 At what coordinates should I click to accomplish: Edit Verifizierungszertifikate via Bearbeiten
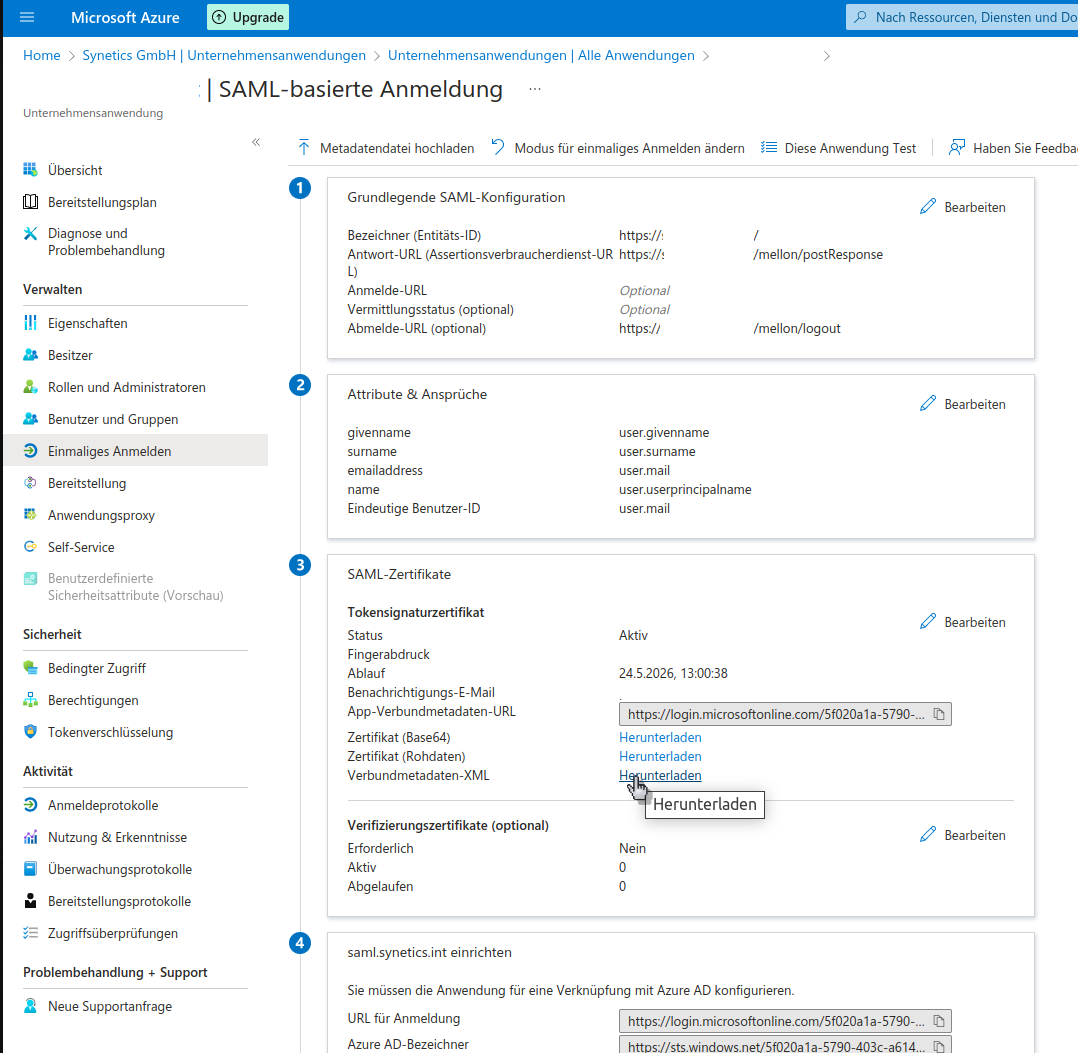click(962, 835)
